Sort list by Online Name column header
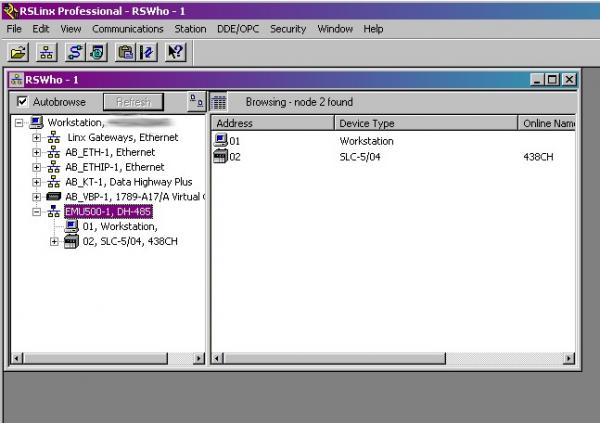 (547, 123)
